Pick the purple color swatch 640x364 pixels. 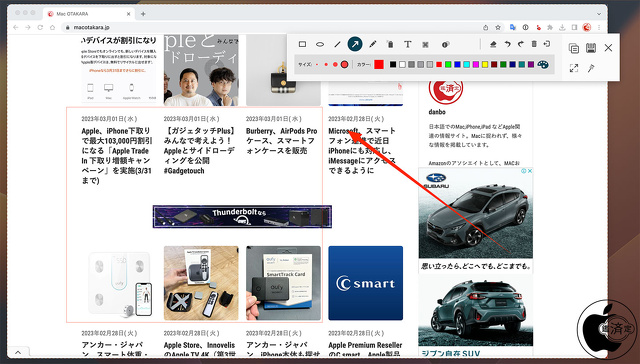(531, 64)
